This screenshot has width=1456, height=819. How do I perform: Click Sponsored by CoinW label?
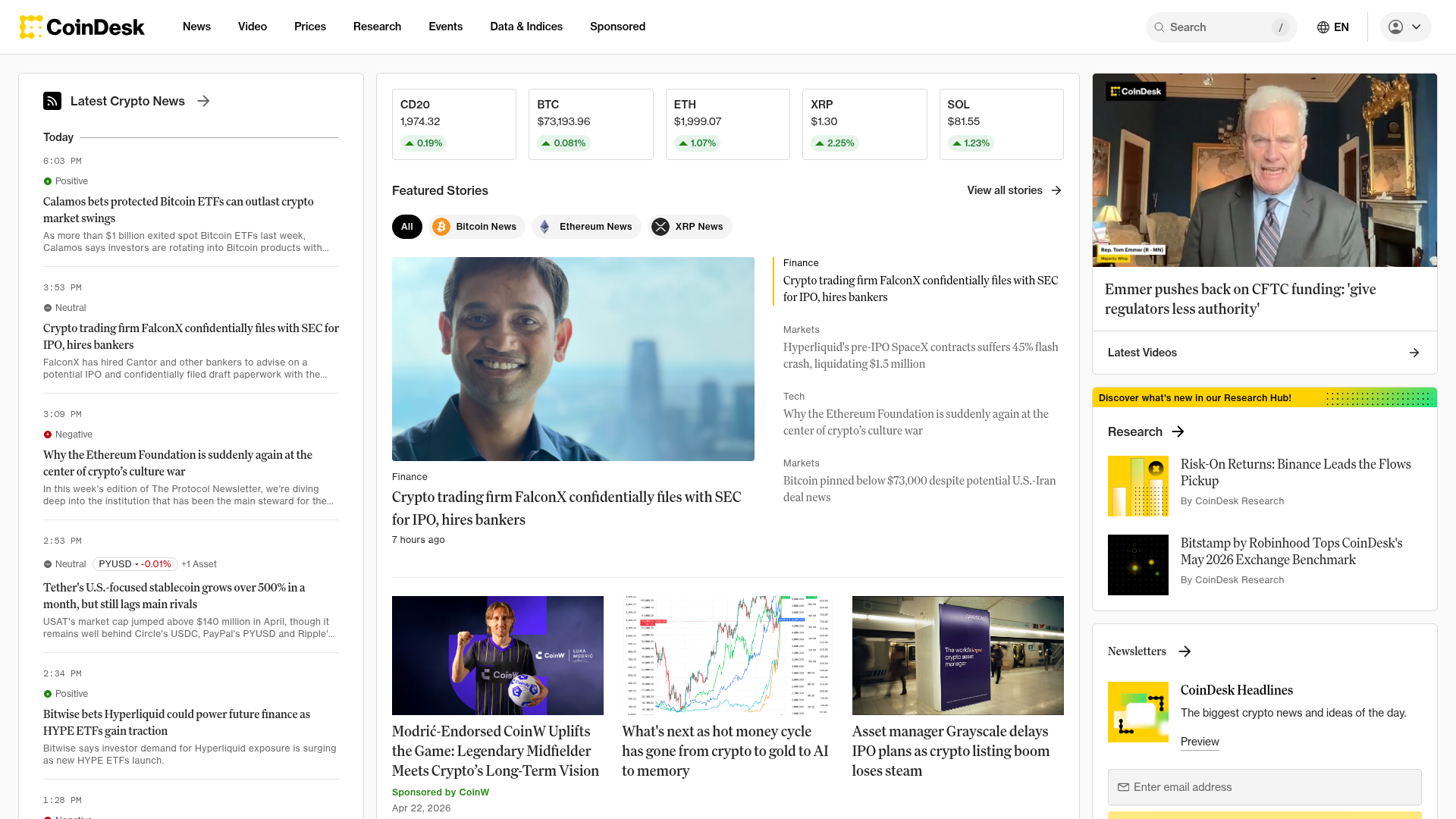click(441, 792)
